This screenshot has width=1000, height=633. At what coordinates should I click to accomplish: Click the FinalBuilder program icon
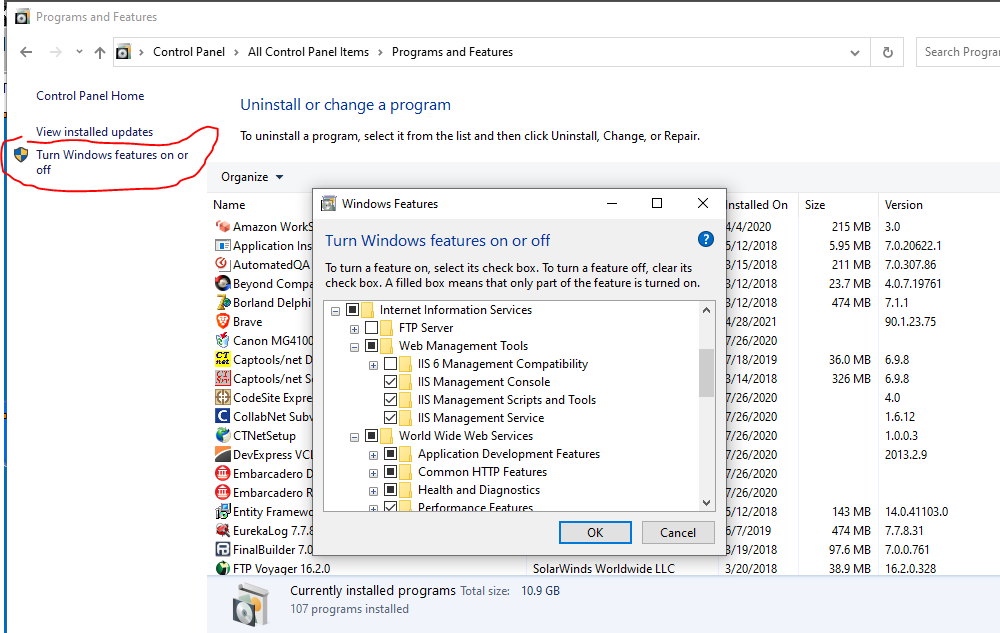point(223,549)
